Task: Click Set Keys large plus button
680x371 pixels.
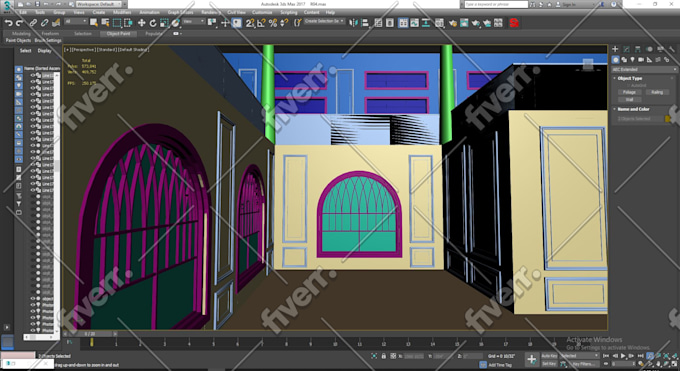Action: [531, 359]
